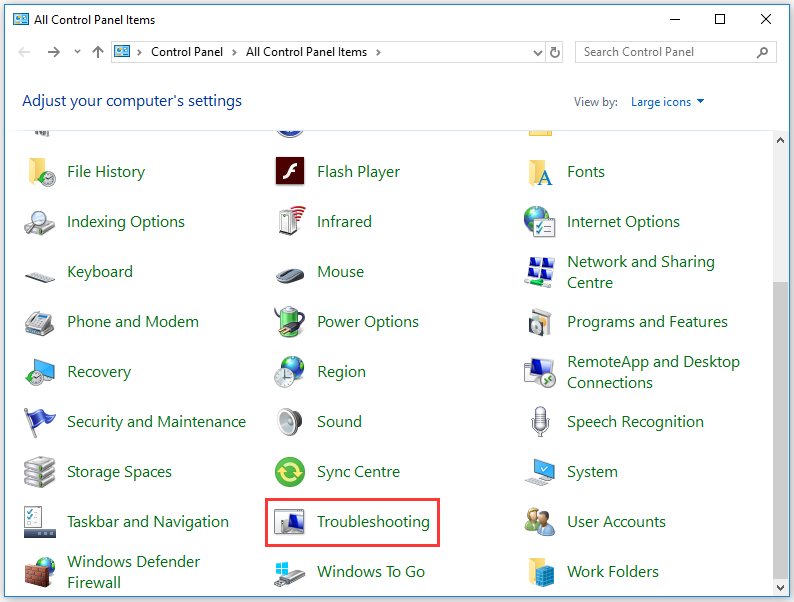Click the Windows To Go USB icon

pyautogui.click(x=289, y=574)
